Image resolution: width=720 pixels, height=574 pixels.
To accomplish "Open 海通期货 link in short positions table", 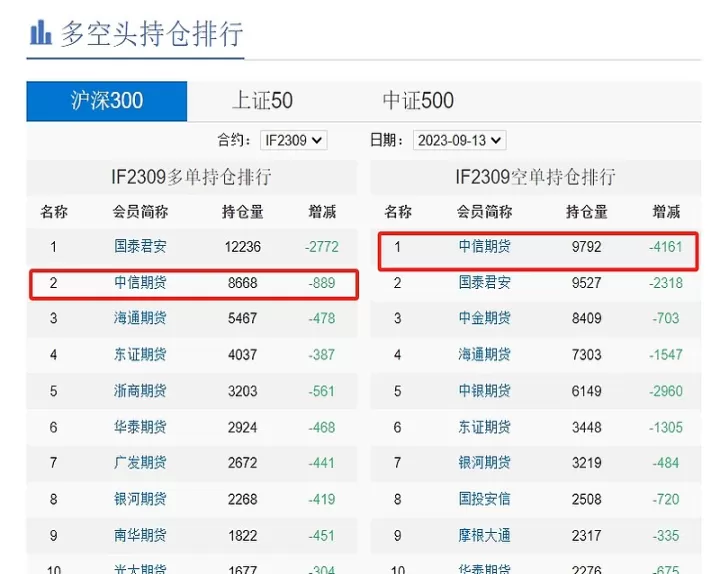I will pos(484,355).
